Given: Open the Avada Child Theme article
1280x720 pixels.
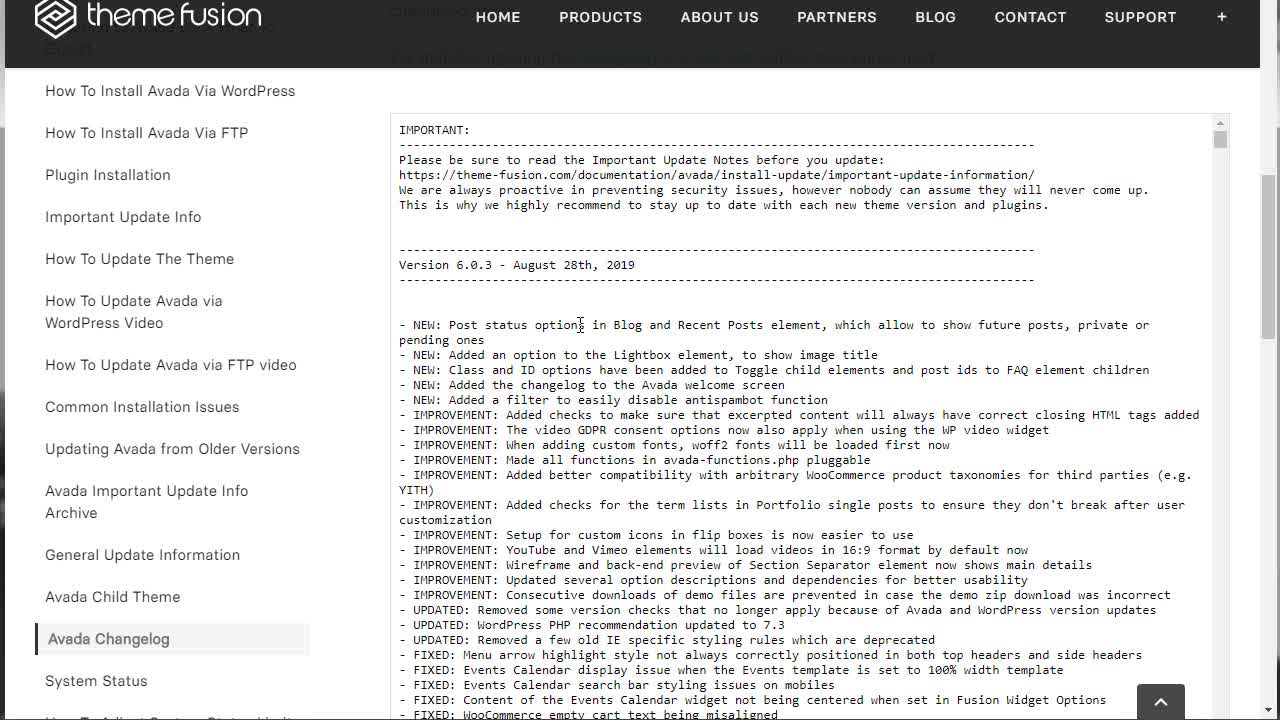Looking at the screenshot, I should tap(113, 597).
